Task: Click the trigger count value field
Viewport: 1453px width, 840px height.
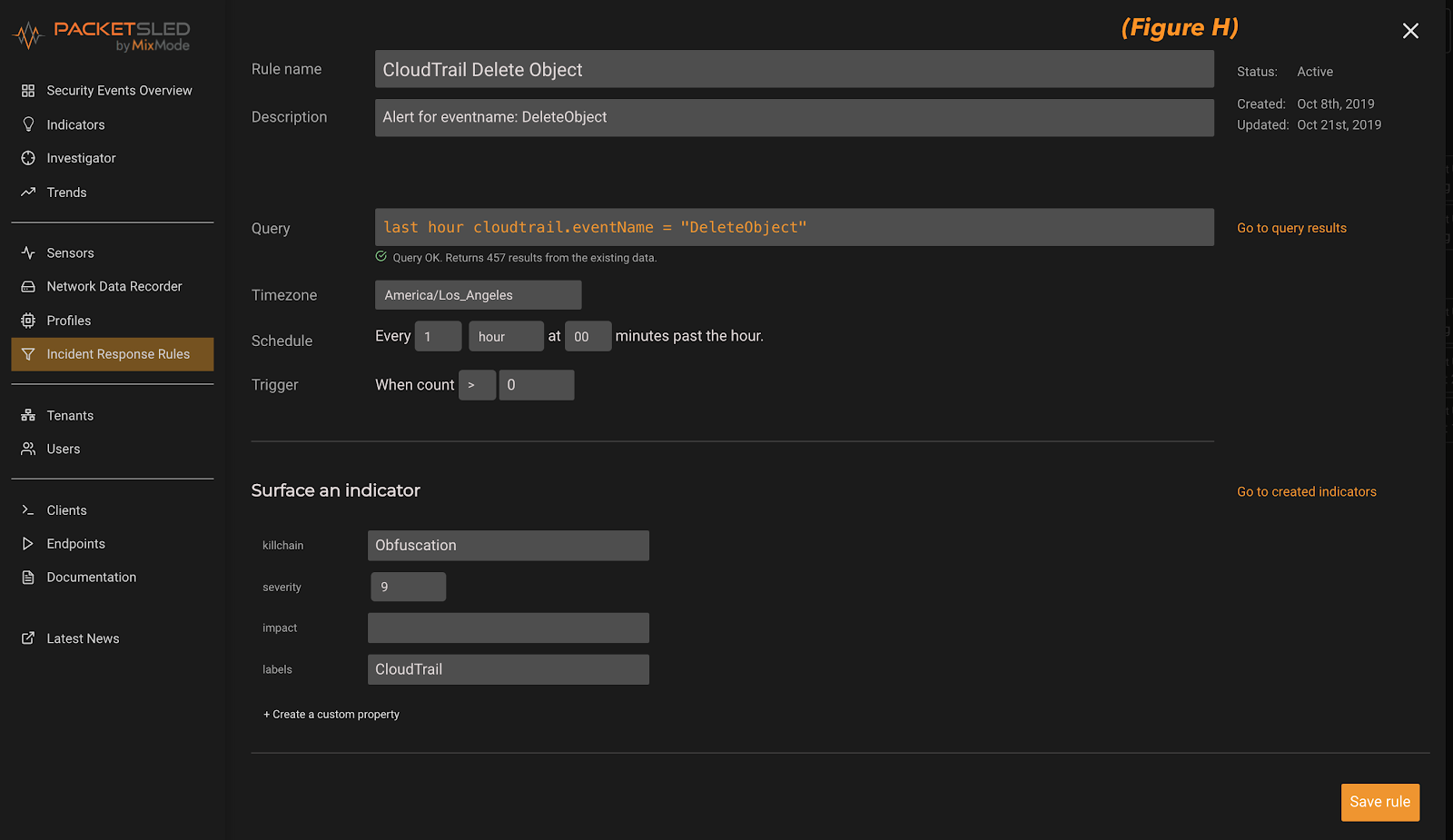Action: (x=536, y=385)
